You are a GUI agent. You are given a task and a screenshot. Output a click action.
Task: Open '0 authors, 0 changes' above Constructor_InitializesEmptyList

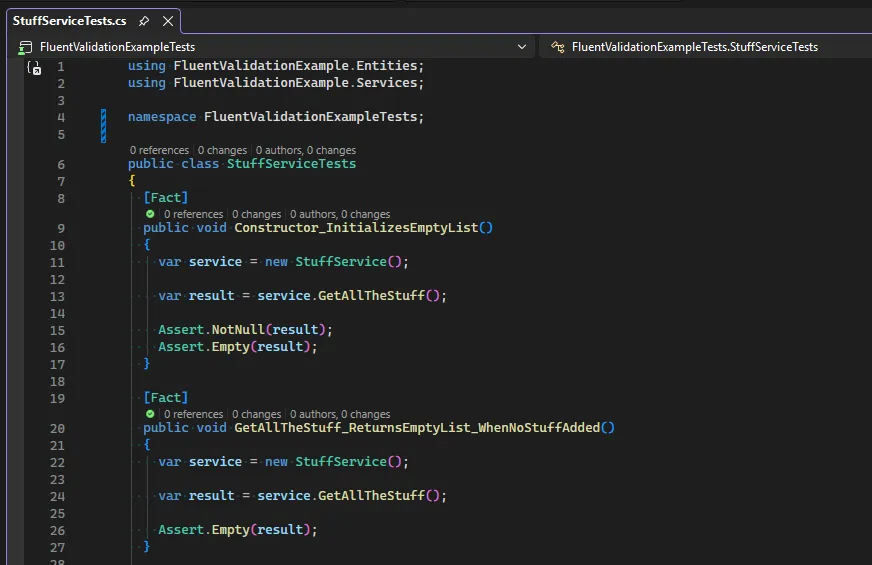point(340,214)
